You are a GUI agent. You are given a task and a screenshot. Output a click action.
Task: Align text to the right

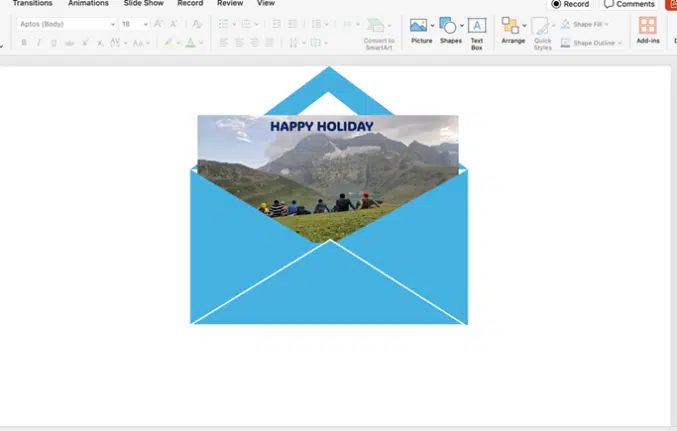pos(254,42)
